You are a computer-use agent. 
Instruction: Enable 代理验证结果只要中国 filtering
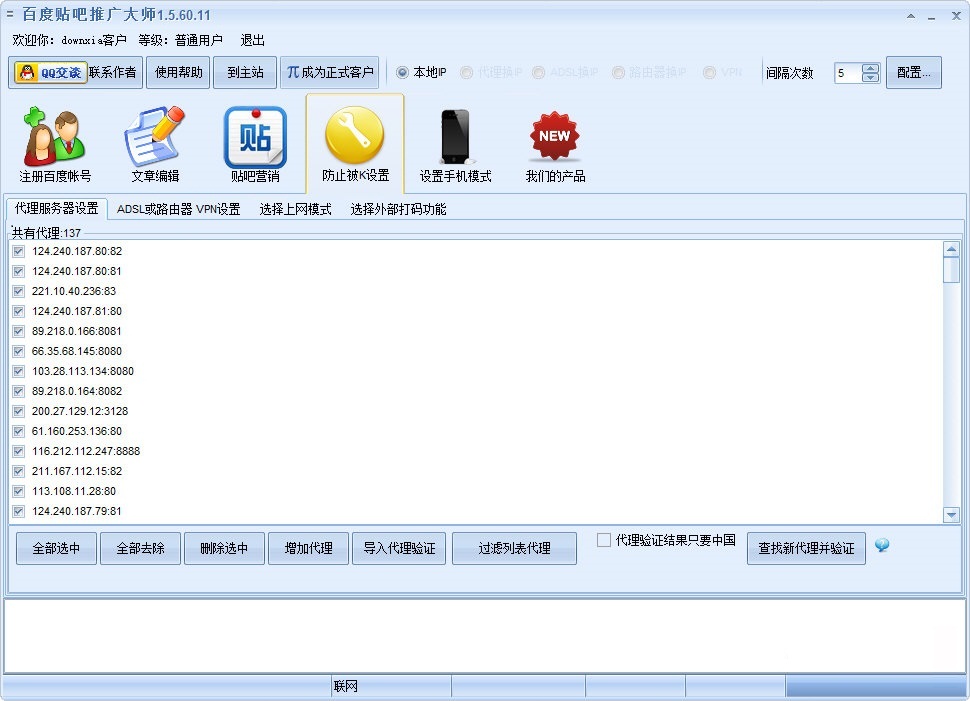tap(601, 540)
